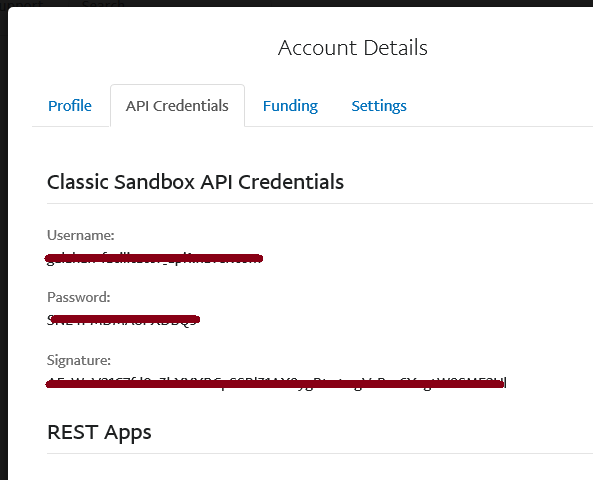Focus the Search field in top bar

(103, 4)
